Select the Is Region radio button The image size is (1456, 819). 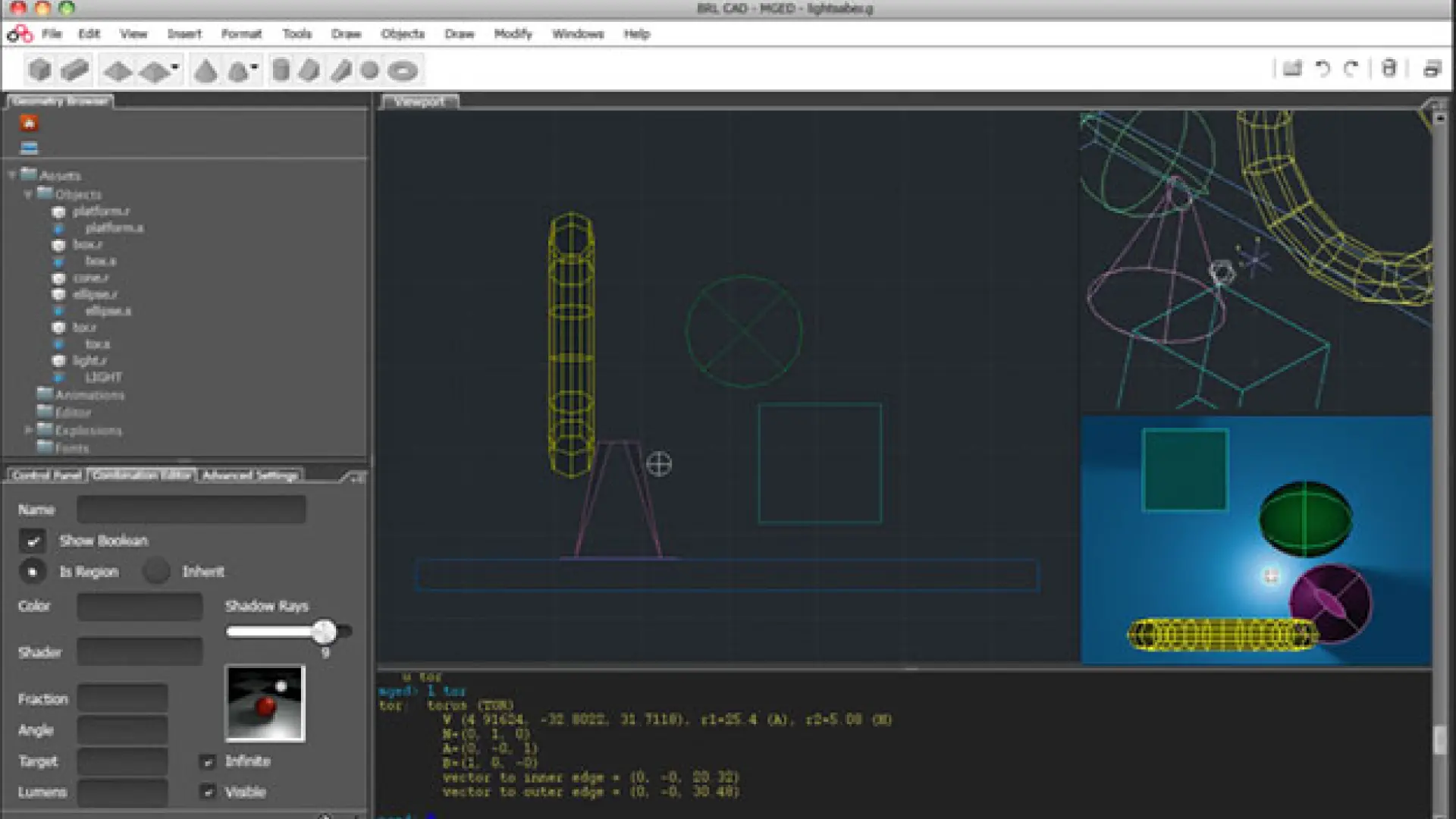[33, 572]
